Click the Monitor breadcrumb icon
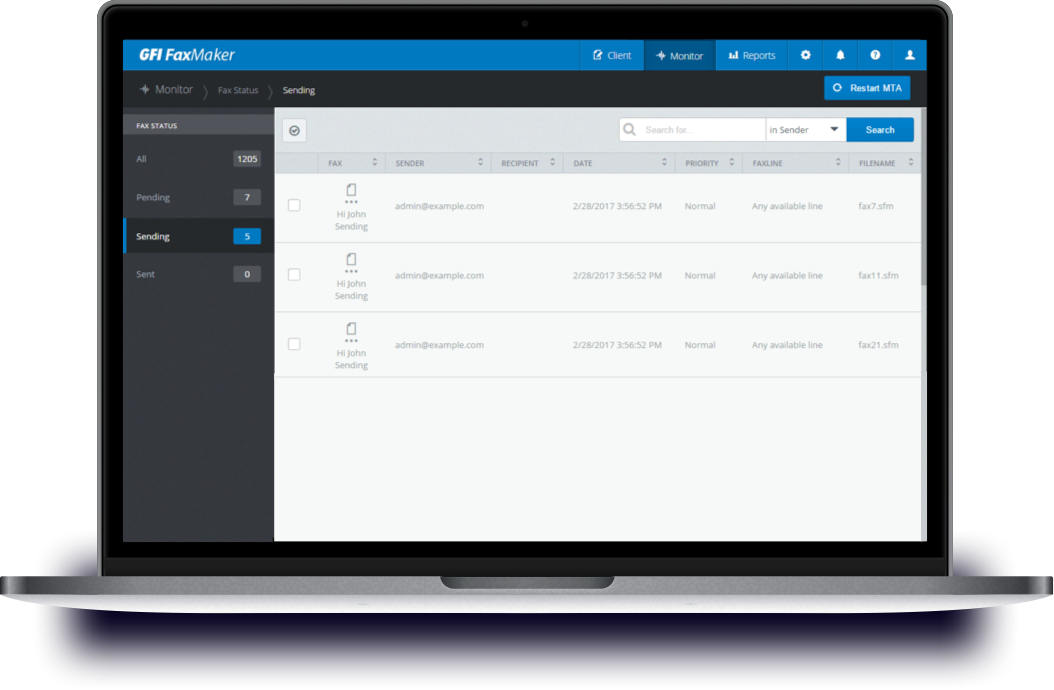This screenshot has width=1054, height=690. (x=145, y=89)
